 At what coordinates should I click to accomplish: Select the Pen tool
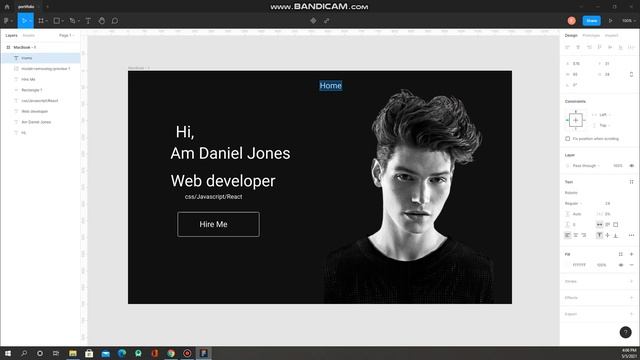[x=73, y=20]
